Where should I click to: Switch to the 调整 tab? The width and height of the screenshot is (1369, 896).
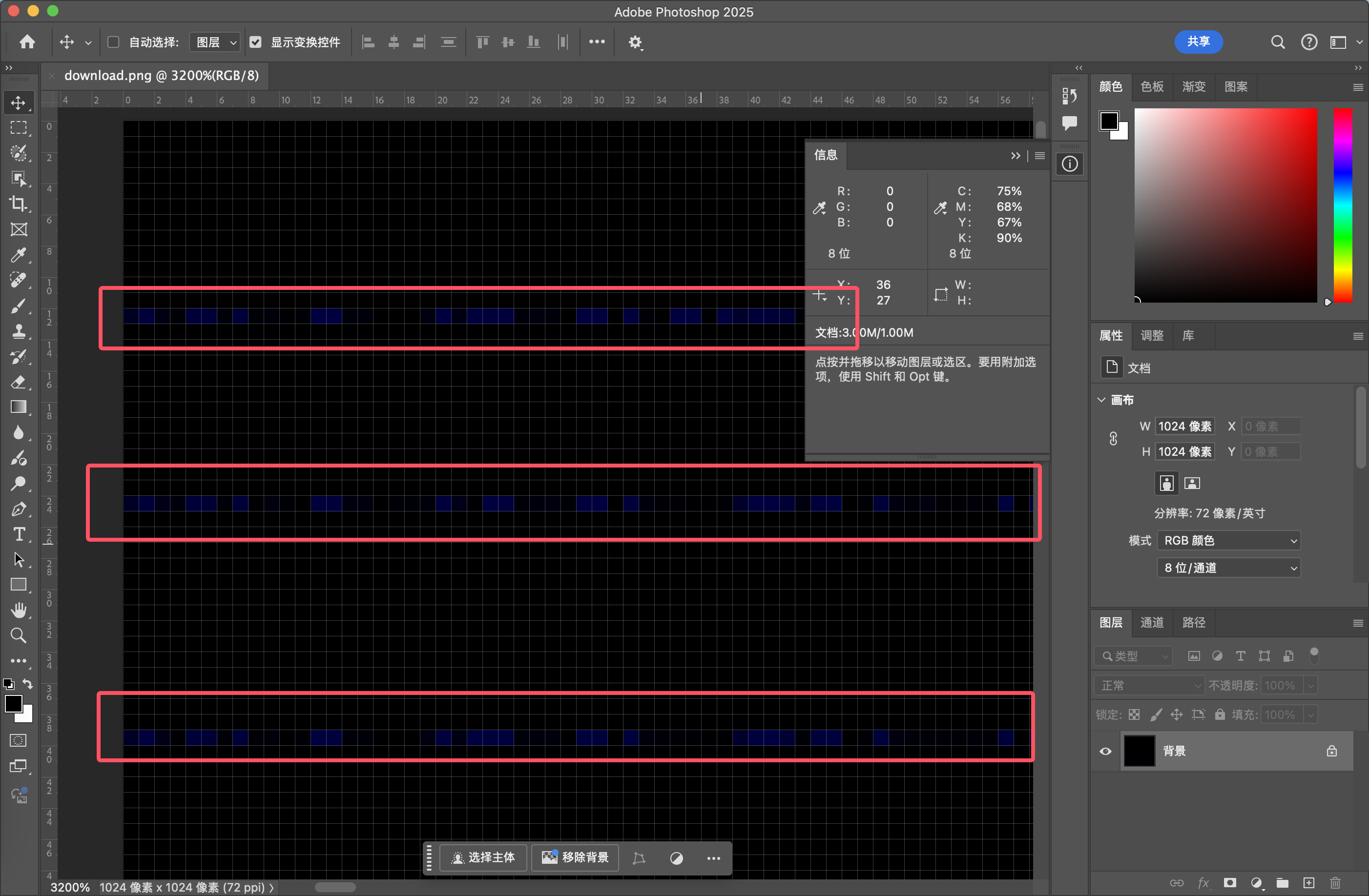[1152, 336]
